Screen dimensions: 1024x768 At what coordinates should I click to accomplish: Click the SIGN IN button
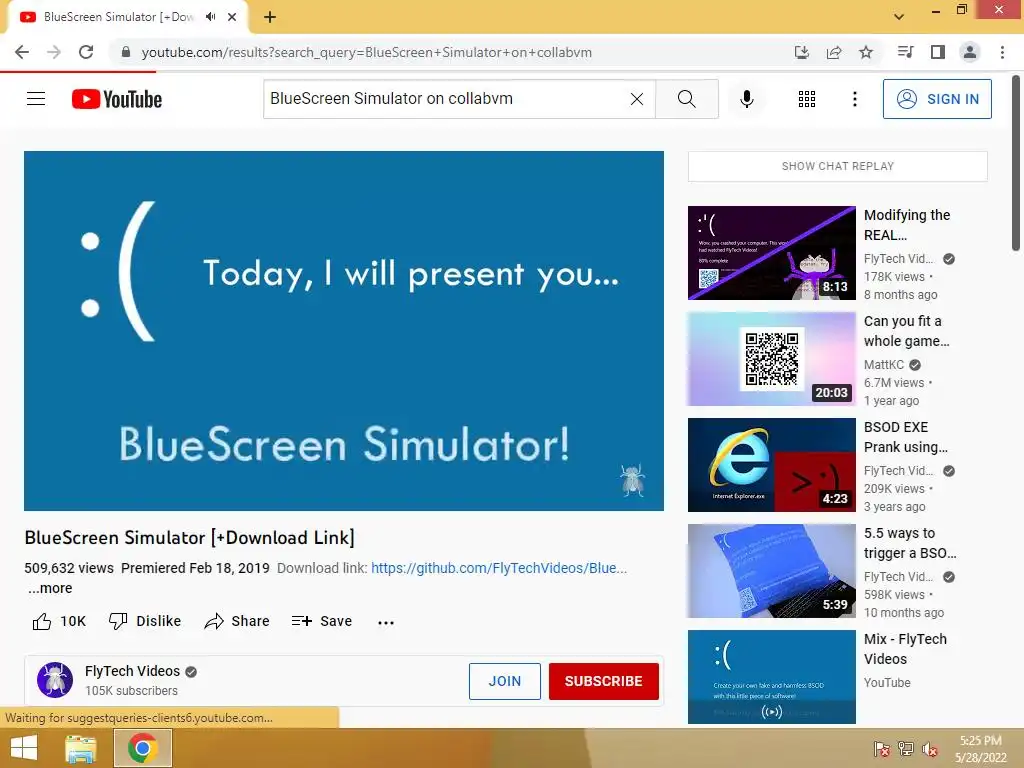(x=937, y=99)
